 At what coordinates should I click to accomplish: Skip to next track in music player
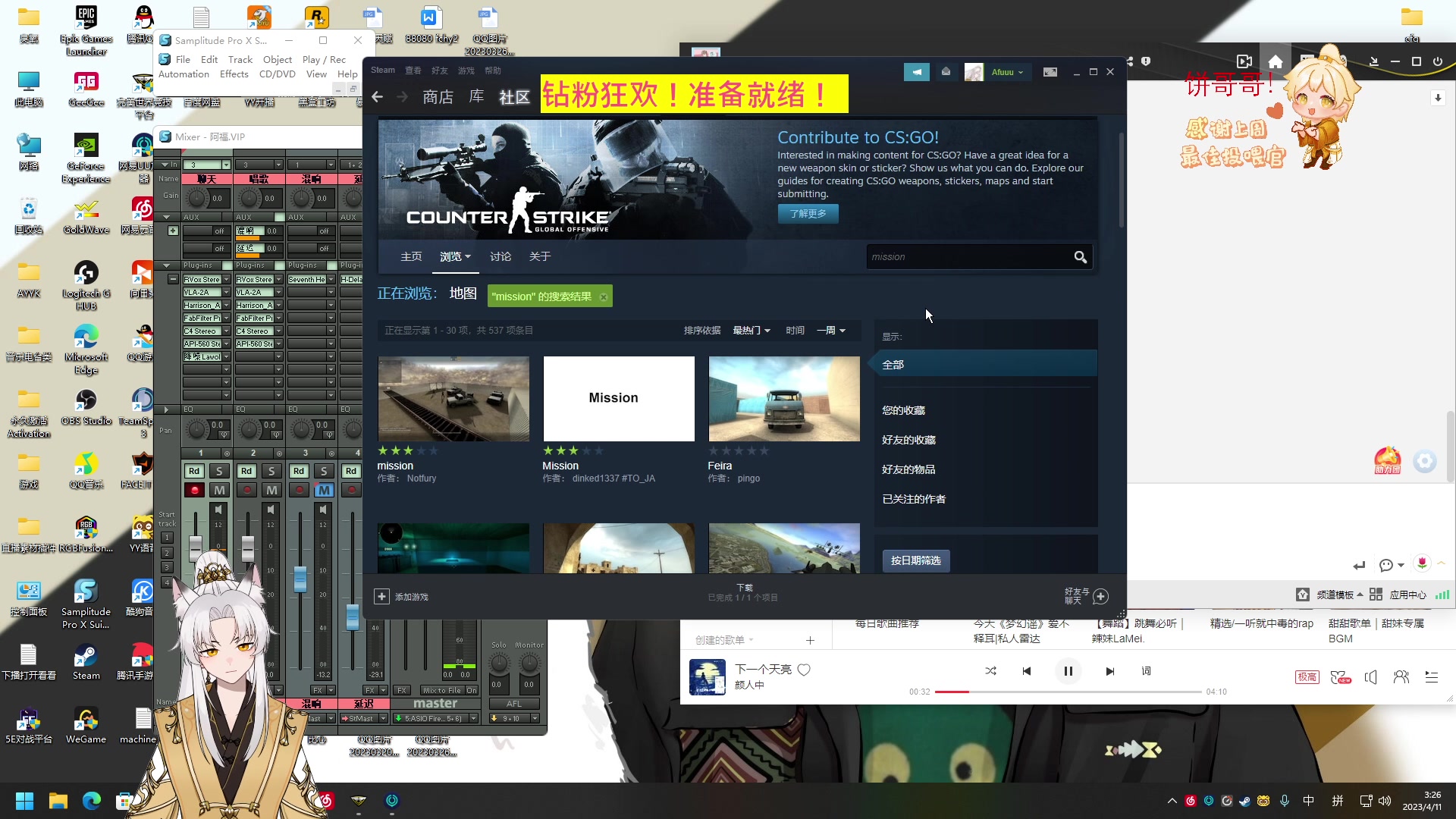pos(1109,671)
